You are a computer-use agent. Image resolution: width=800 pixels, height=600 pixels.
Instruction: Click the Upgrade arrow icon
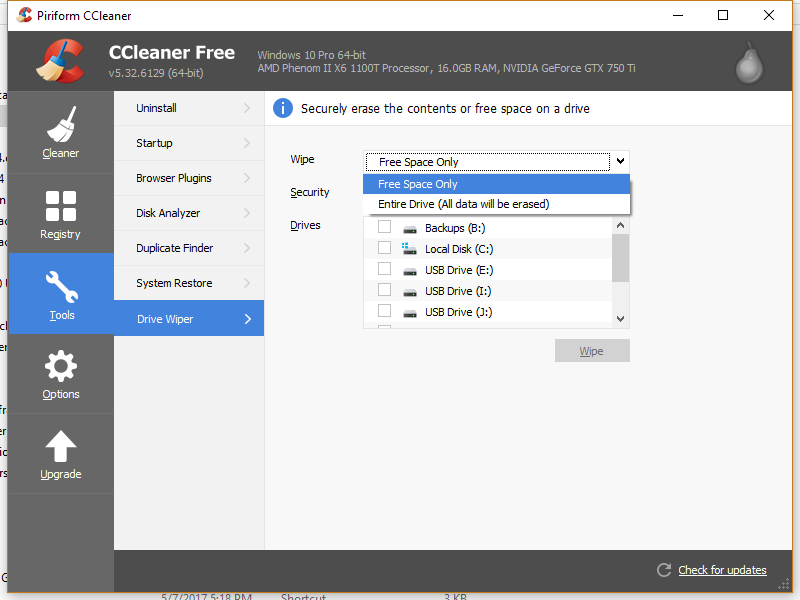pos(61,446)
